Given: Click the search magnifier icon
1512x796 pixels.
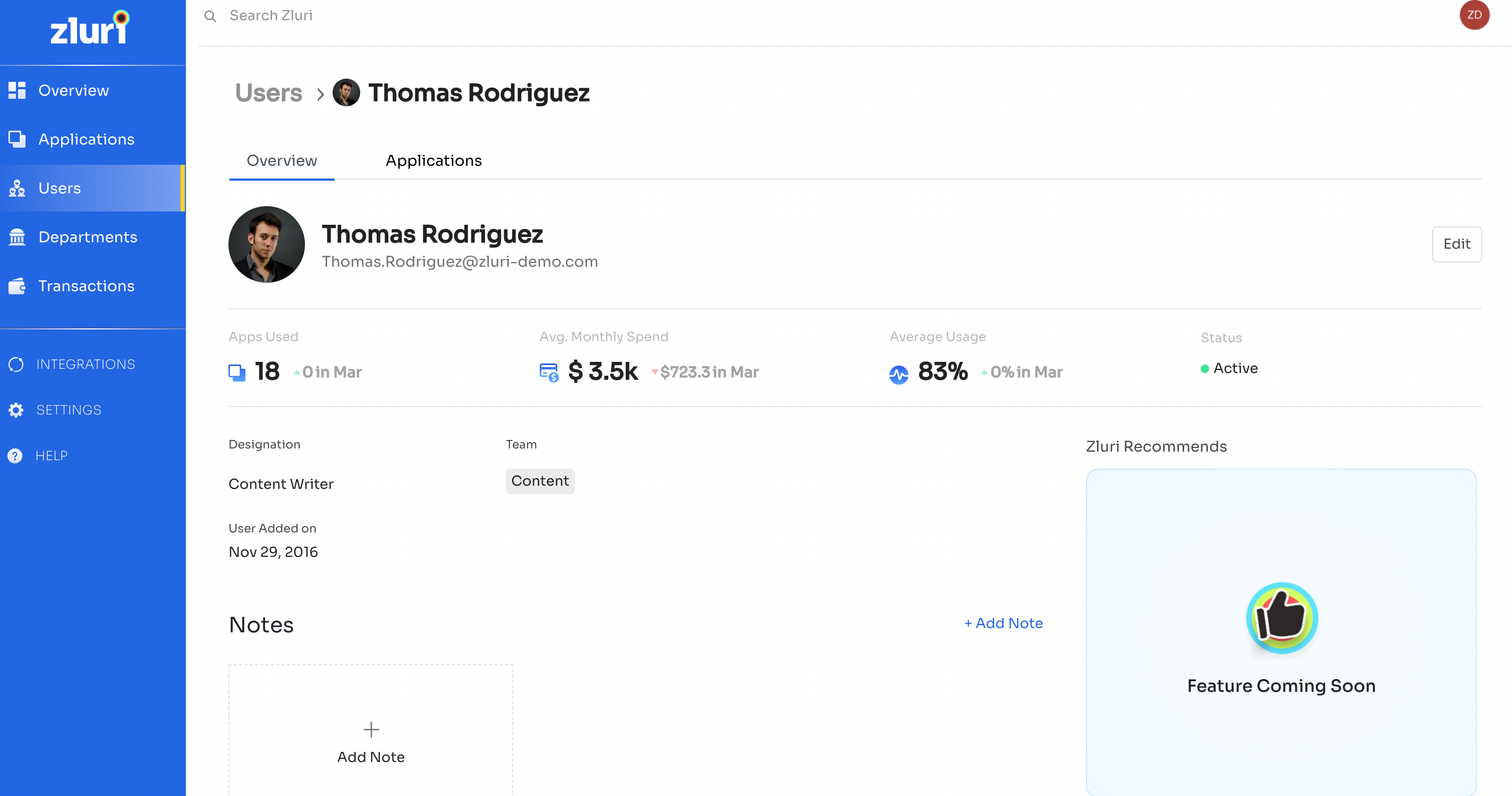Looking at the screenshot, I should (210, 16).
